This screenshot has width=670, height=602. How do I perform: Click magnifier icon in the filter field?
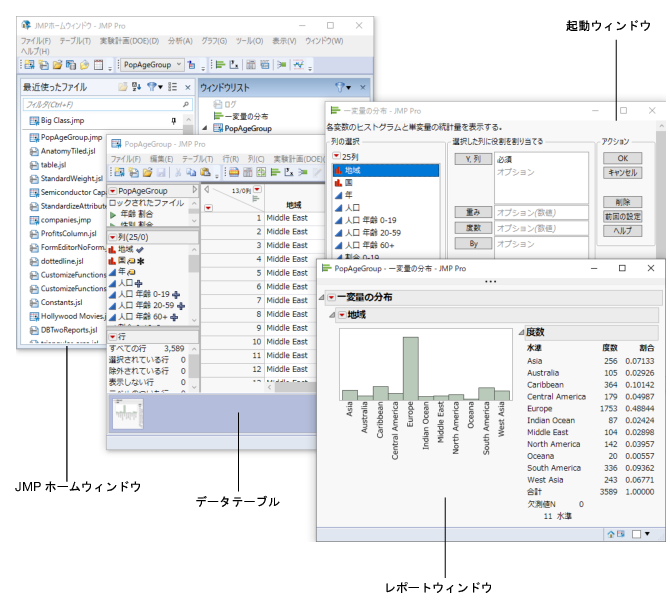pos(186,104)
